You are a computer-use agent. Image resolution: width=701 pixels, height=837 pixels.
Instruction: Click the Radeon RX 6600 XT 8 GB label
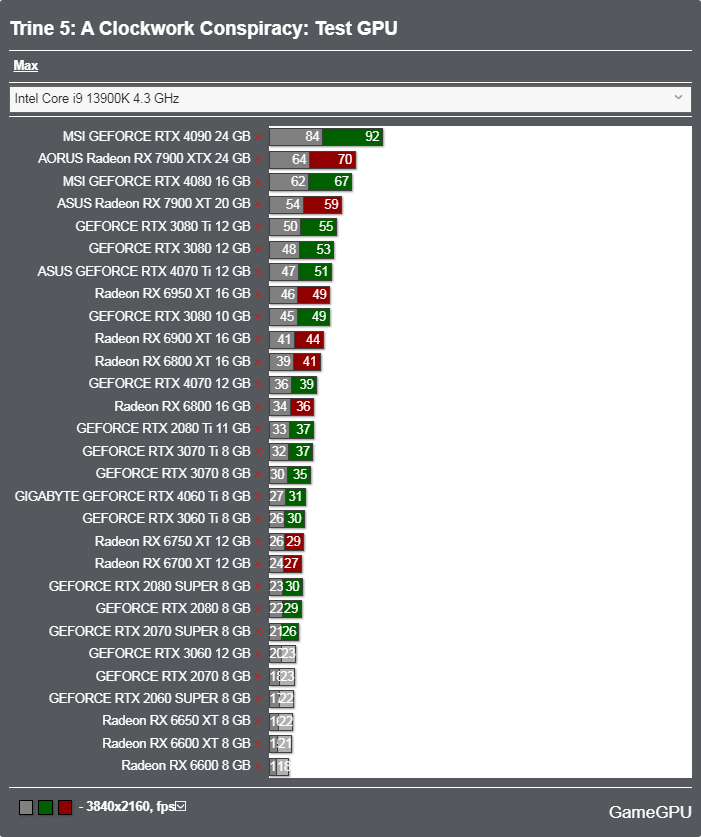[x=177, y=743]
